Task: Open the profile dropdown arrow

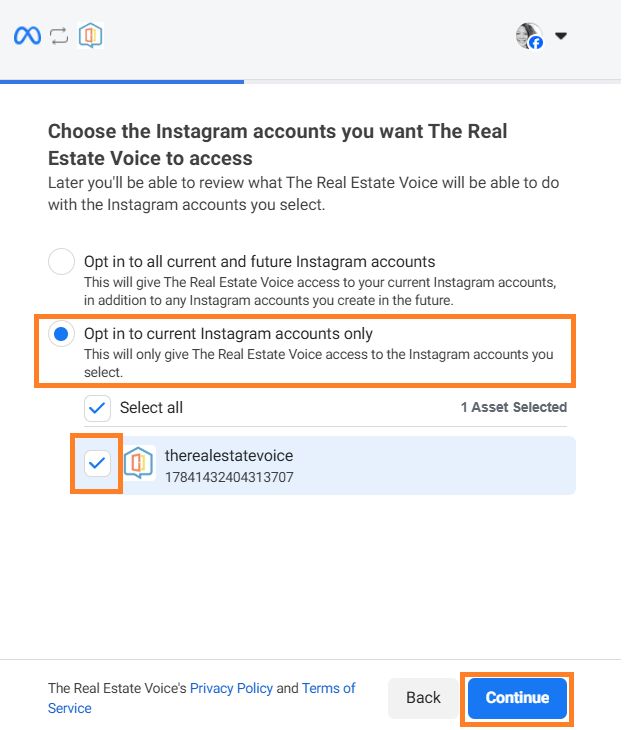Action: click(561, 36)
